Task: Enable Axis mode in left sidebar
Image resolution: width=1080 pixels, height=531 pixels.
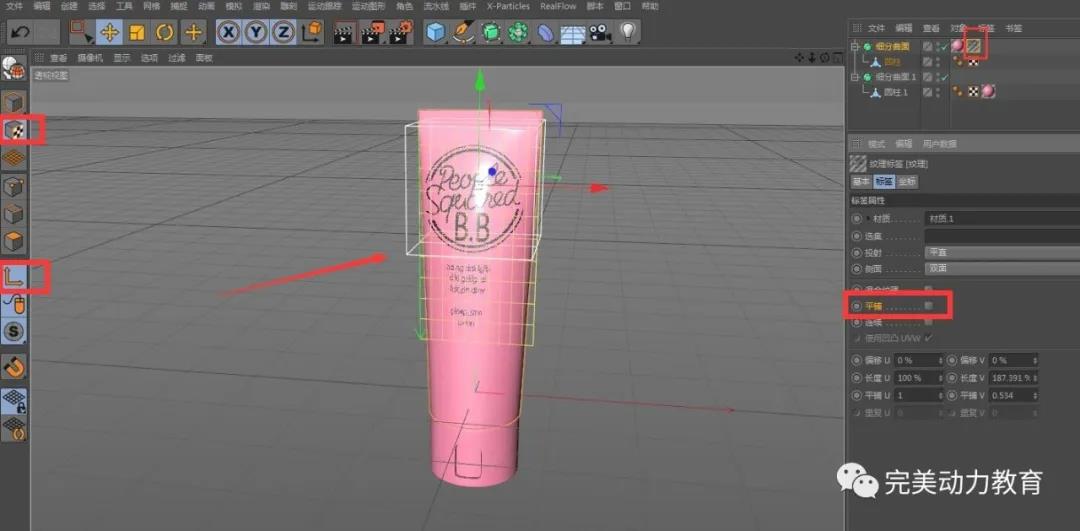Action: (x=14, y=276)
